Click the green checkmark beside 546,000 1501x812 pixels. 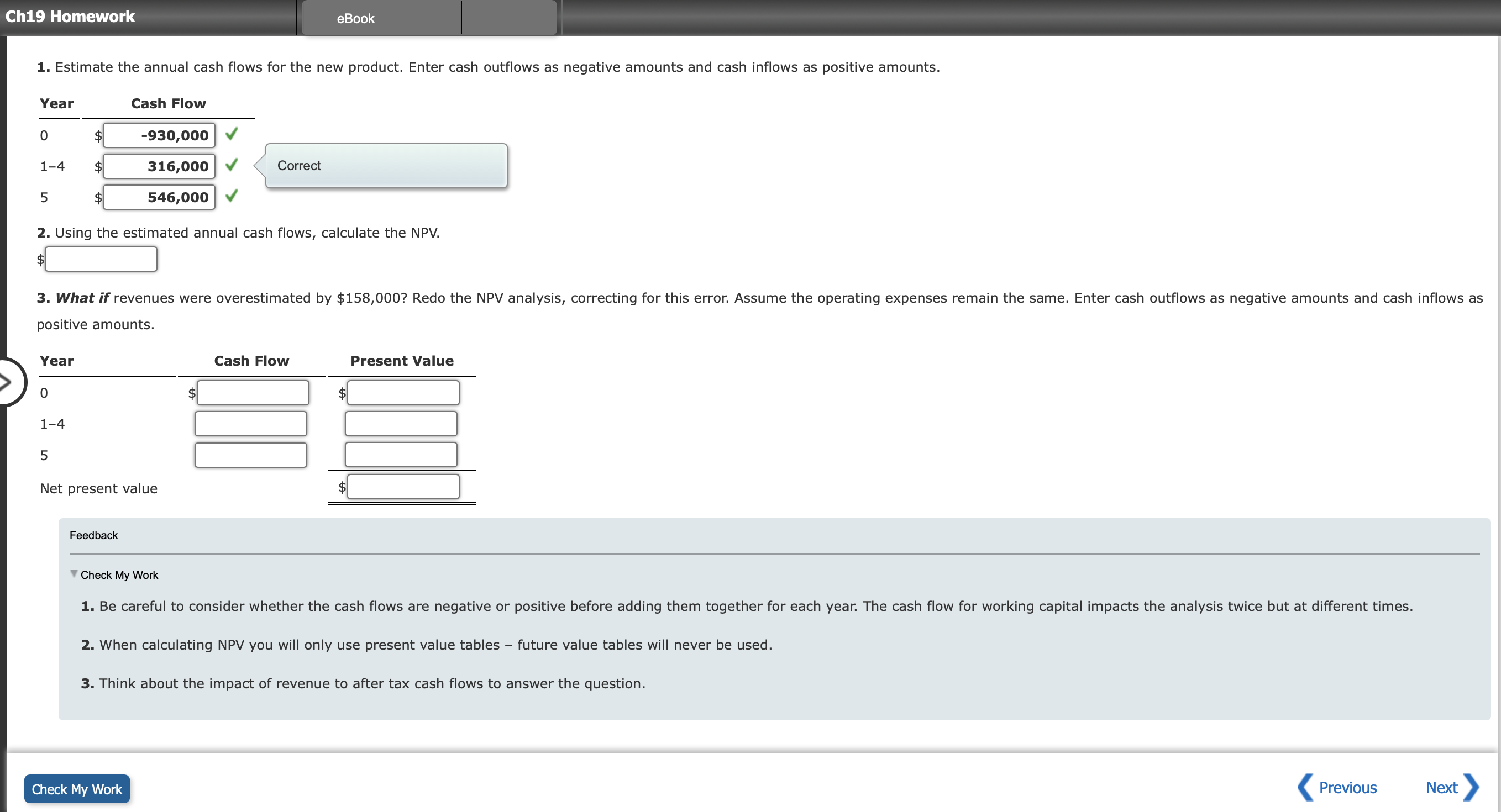point(231,197)
